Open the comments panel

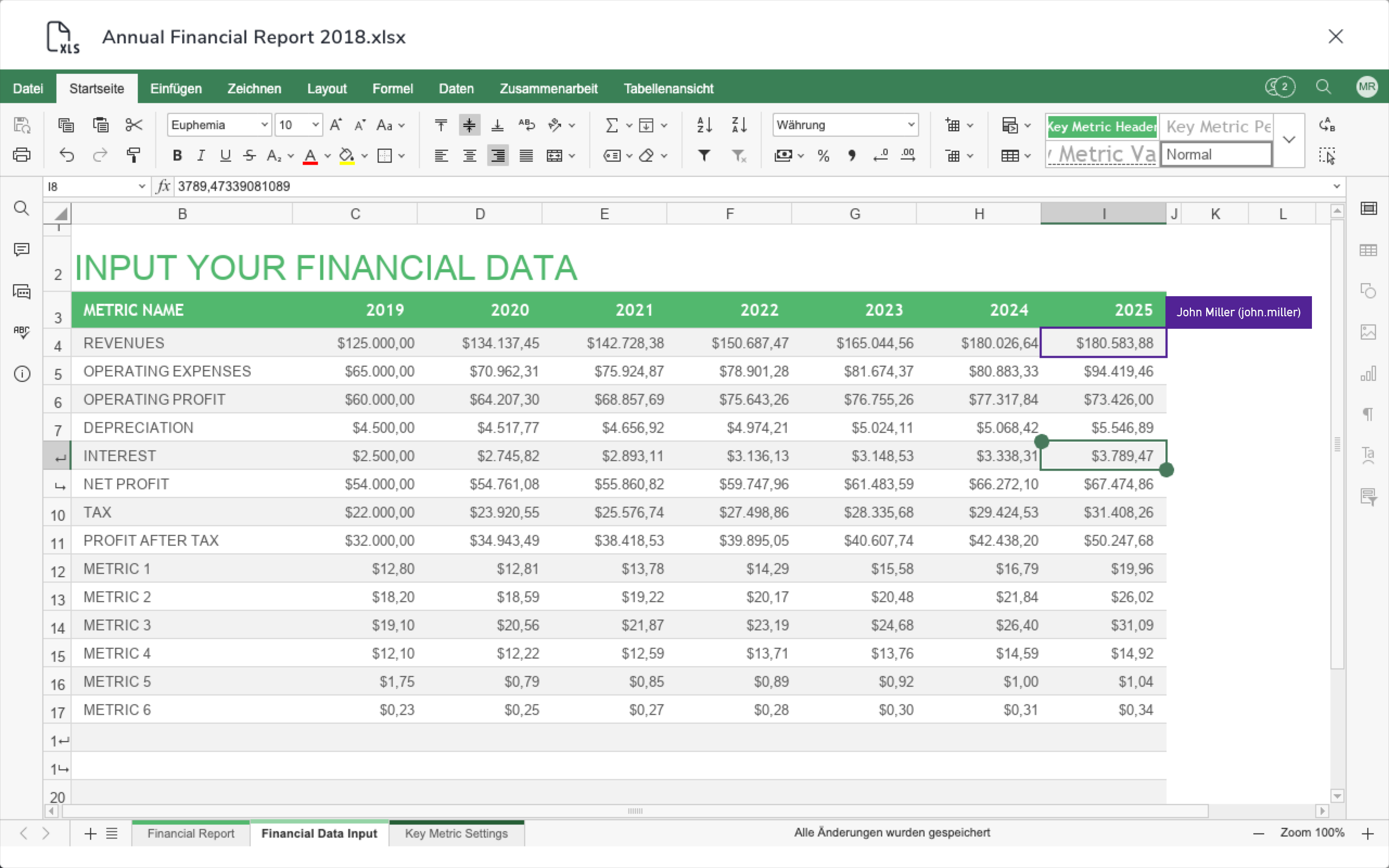click(x=22, y=249)
